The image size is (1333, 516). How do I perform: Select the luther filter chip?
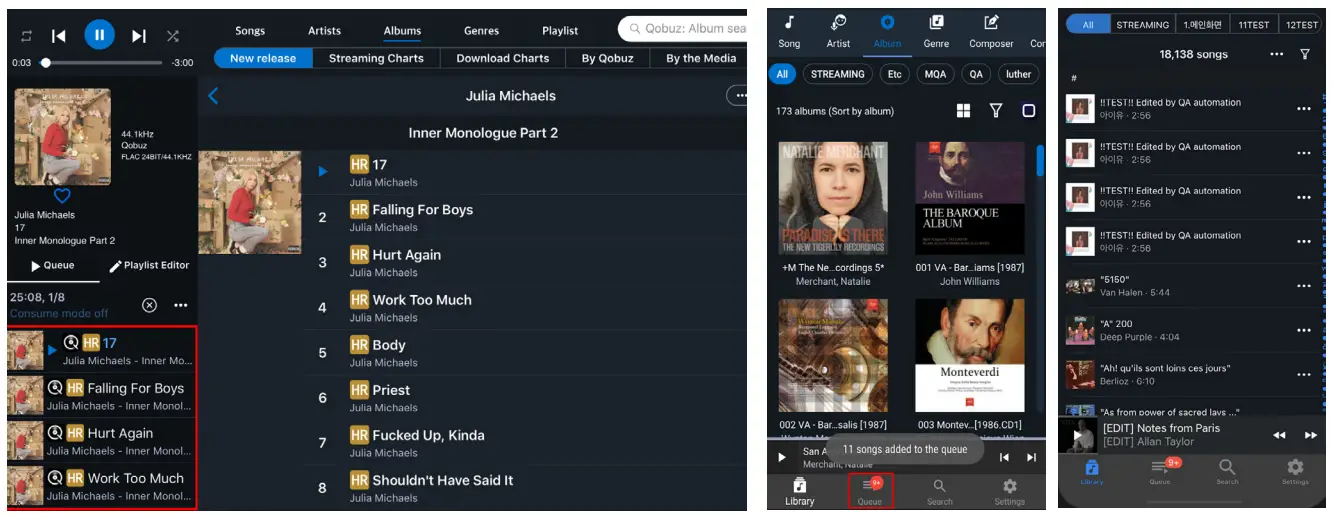coord(1018,74)
